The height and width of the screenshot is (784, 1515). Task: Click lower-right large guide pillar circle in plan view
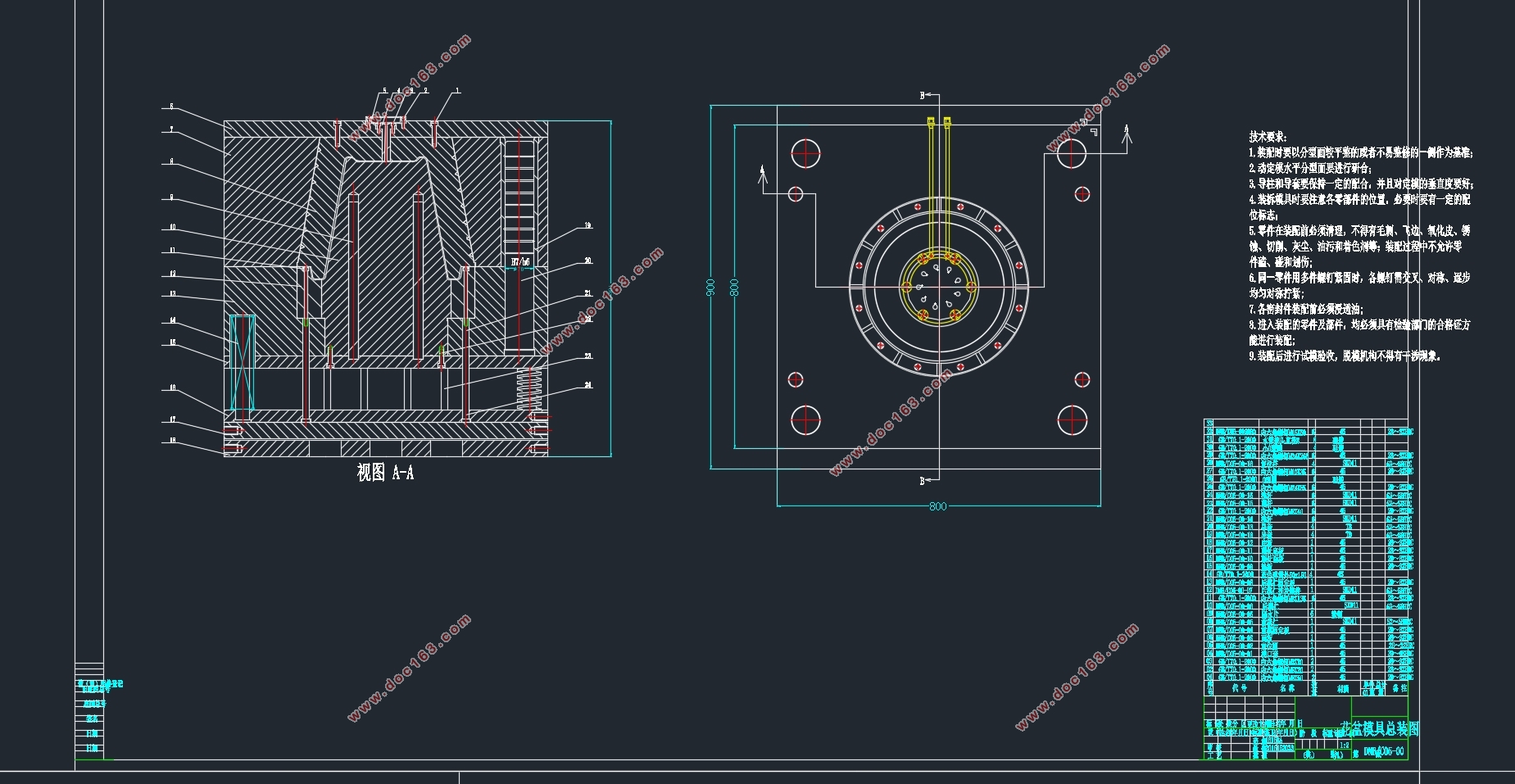pyautogui.click(x=1072, y=419)
